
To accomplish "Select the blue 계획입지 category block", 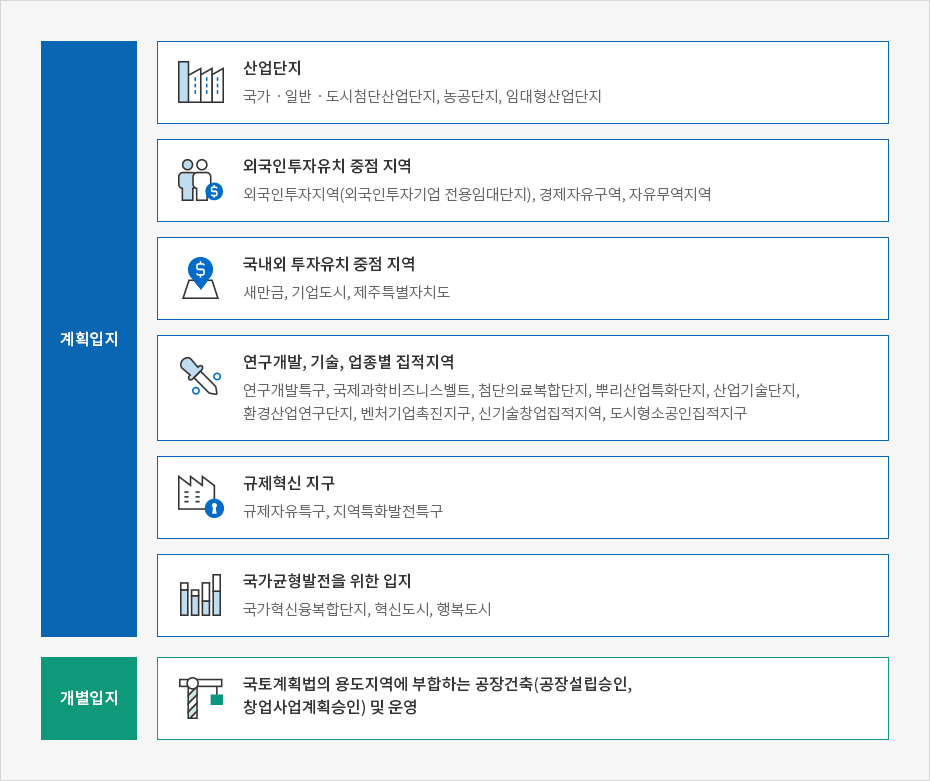I will coord(89,339).
